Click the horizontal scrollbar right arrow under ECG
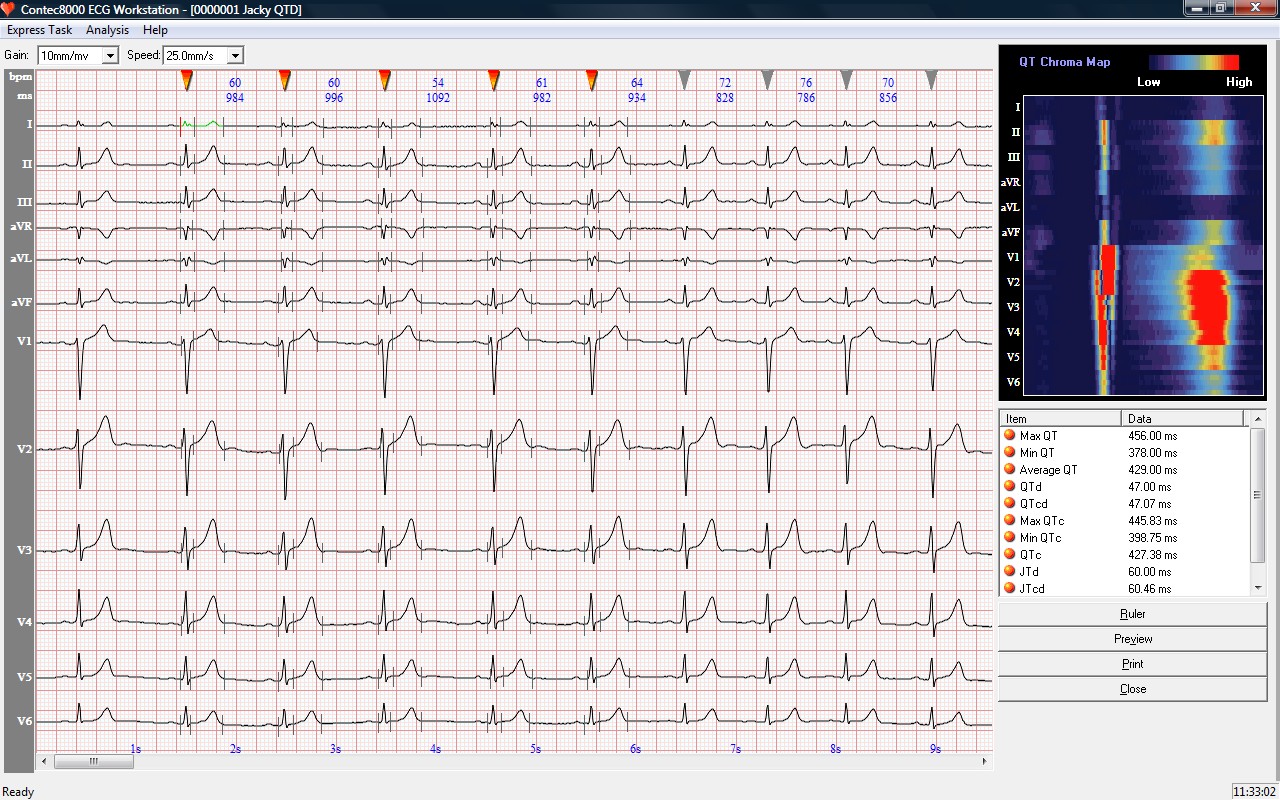1280x800 pixels. (x=985, y=762)
